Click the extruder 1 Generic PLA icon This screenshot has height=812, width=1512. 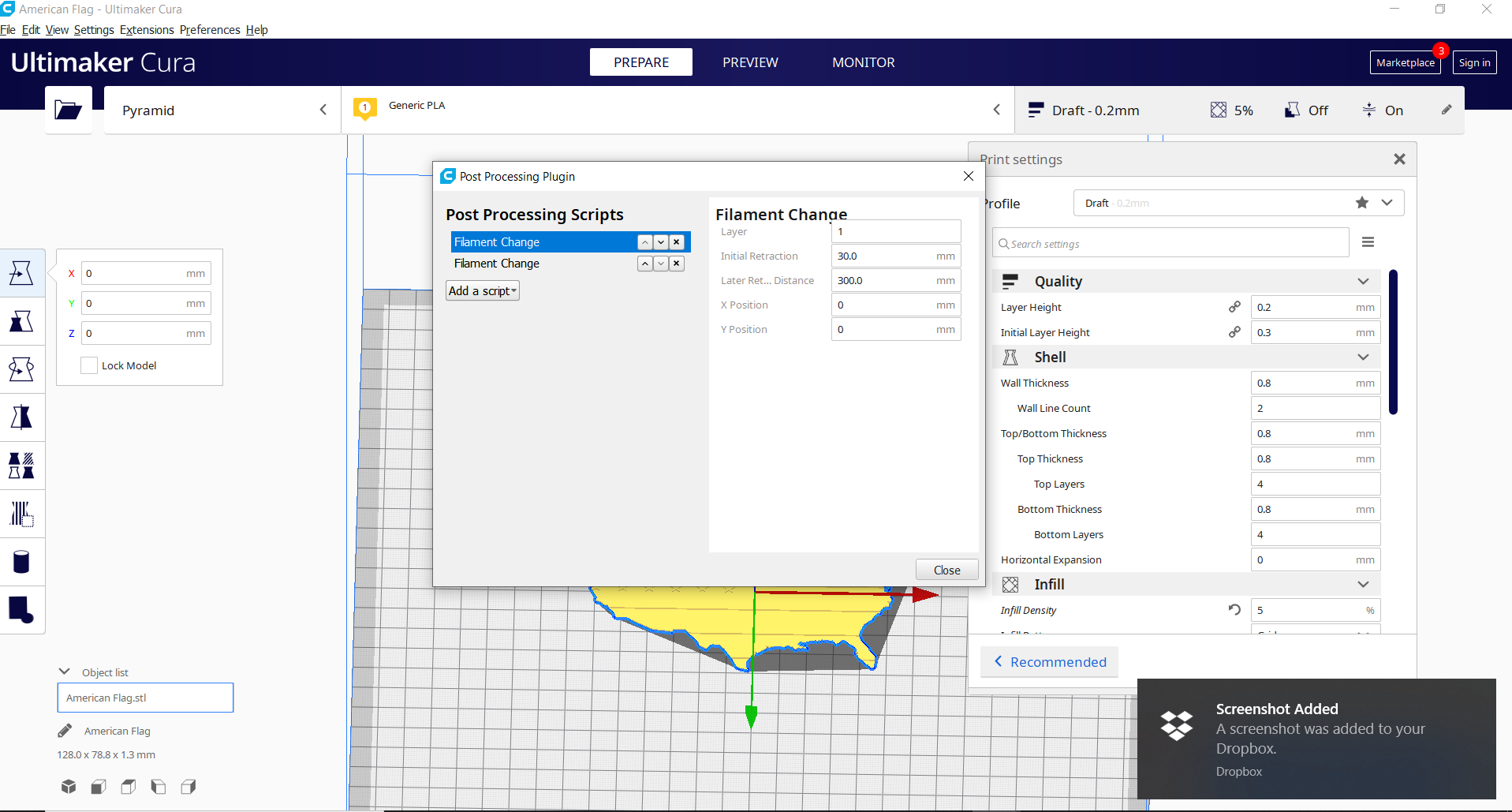coord(364,109)
